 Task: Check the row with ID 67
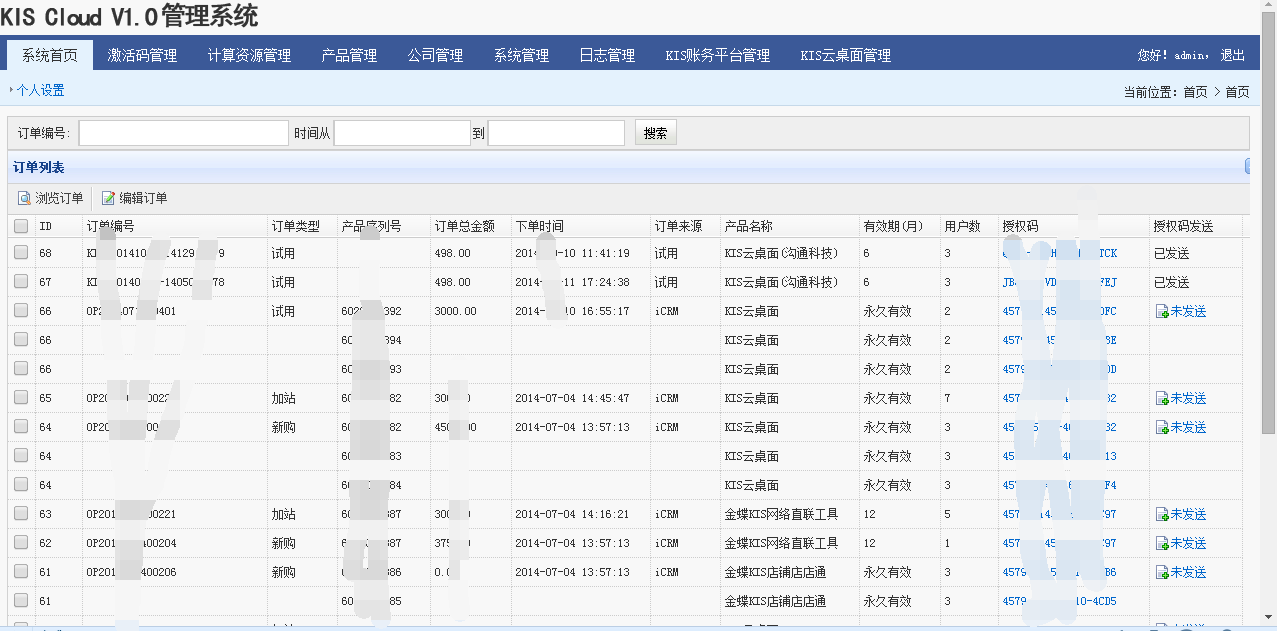click(x=21, y=282)
